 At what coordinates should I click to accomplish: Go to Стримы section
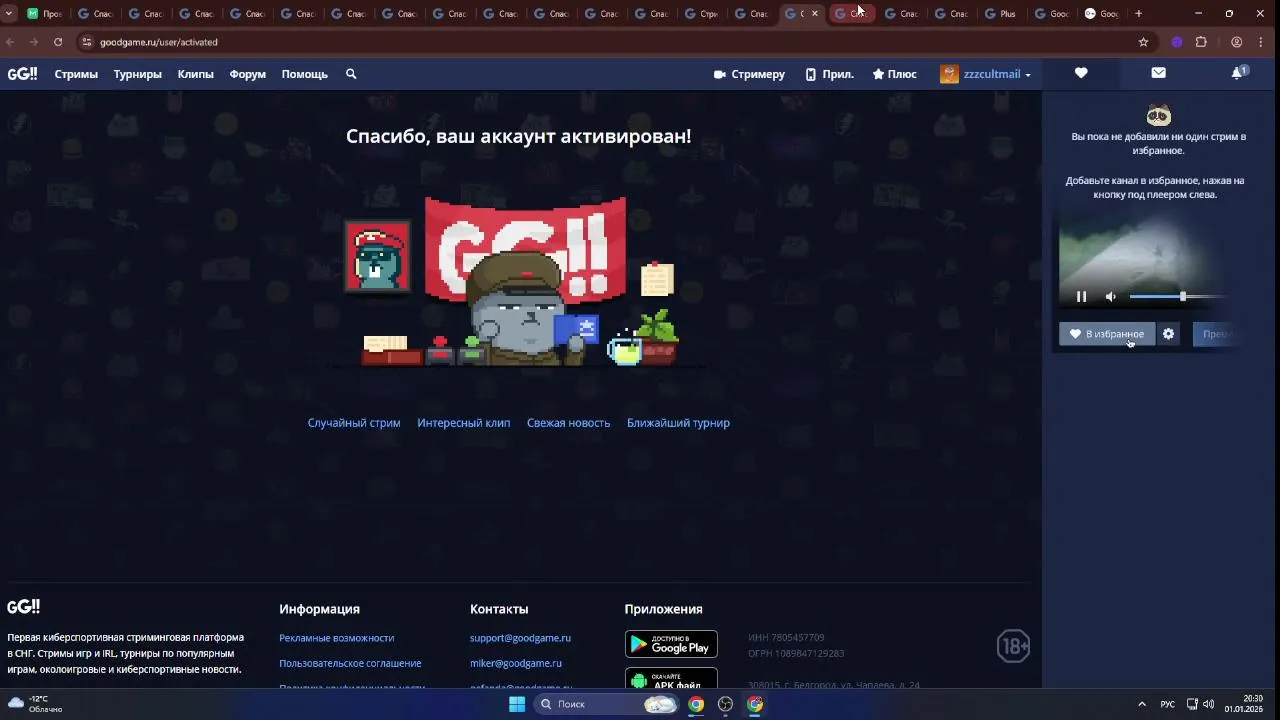[76, 74]
